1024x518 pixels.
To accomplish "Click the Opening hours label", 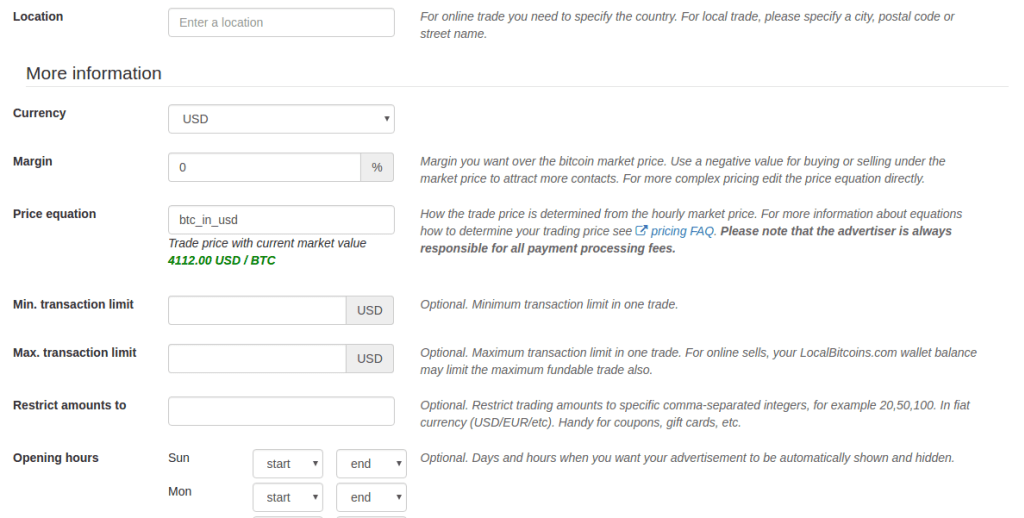I will click(56, 458).
